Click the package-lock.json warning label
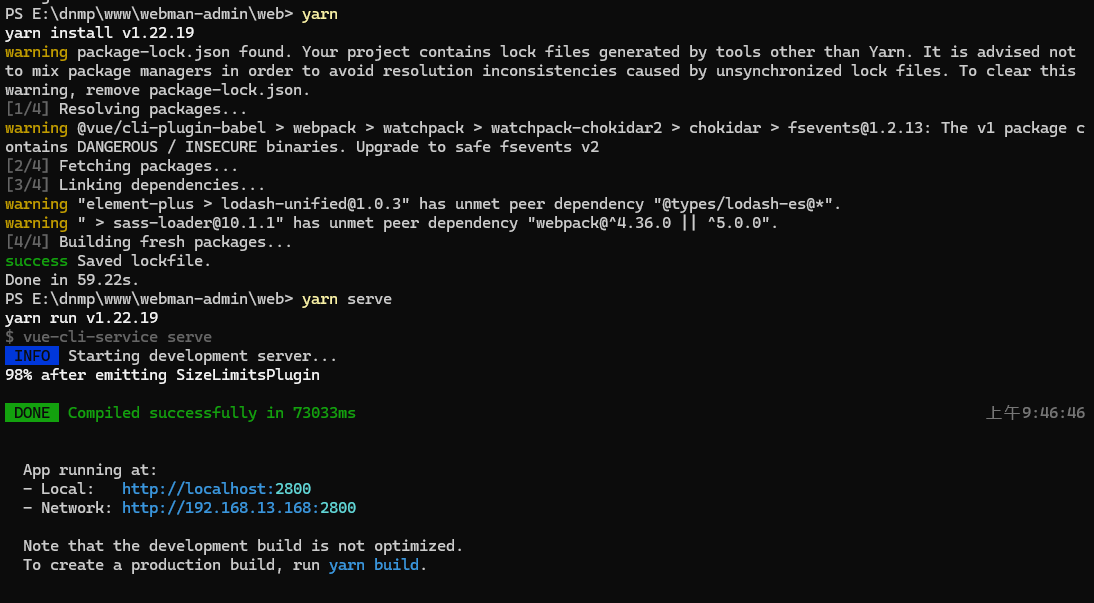Screen dimensions: 1094x603 [x=36, y=52]
